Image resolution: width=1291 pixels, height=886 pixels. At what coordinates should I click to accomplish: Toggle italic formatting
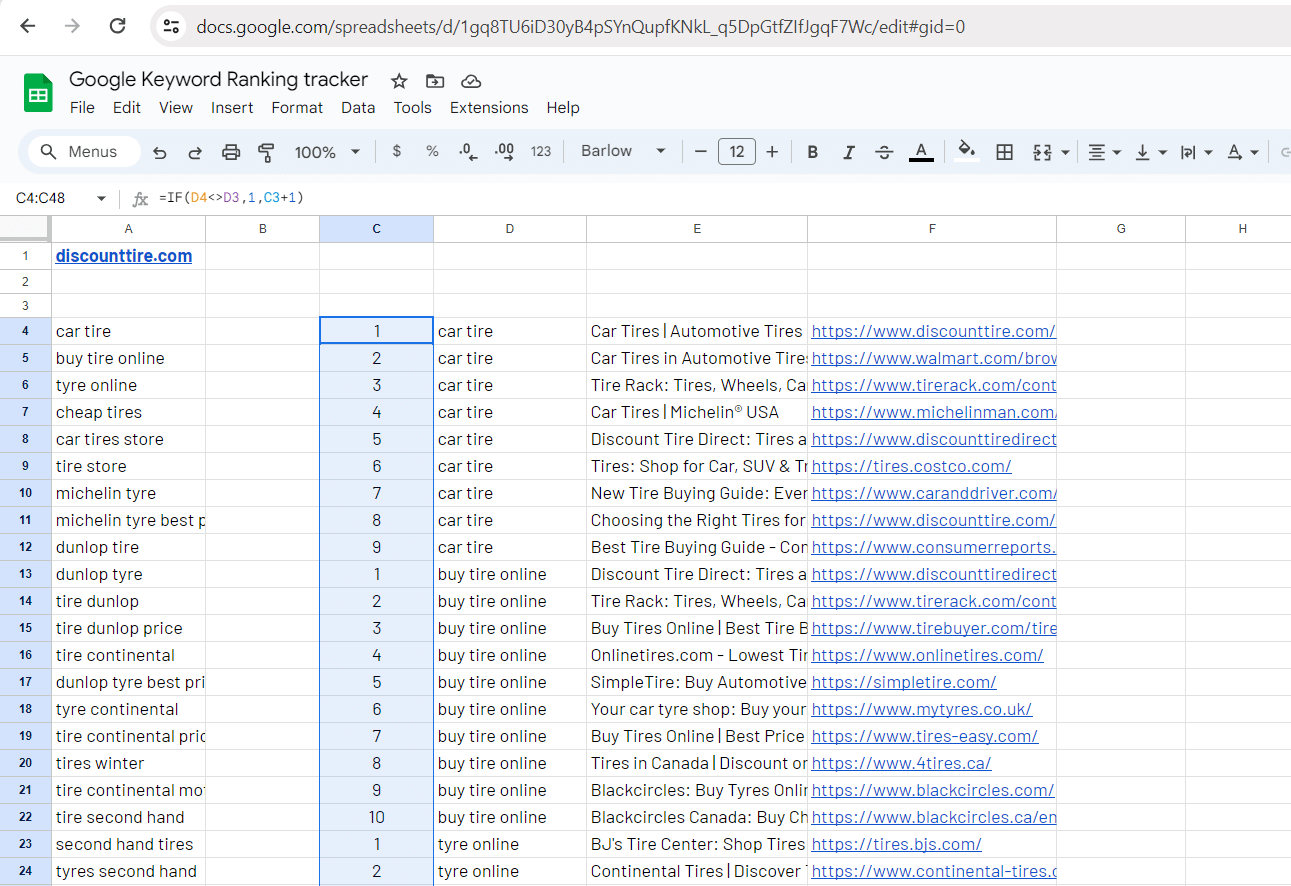point(849,152)
